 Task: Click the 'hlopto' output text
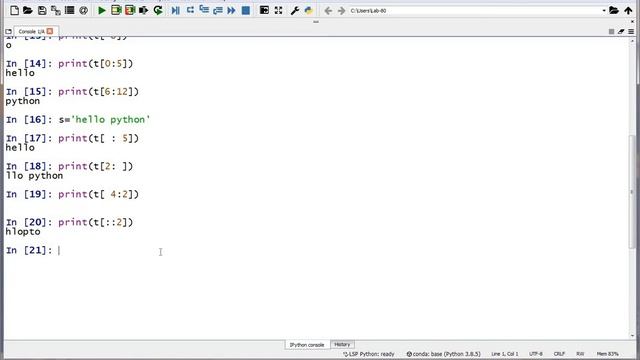click(x=23, y=232)
